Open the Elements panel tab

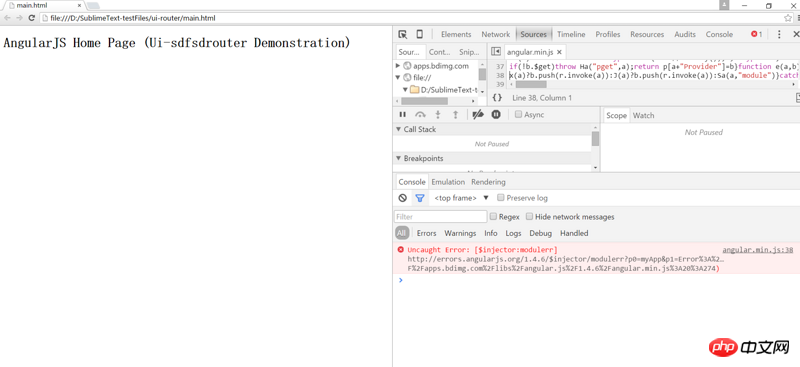click(x=456, y=34)
